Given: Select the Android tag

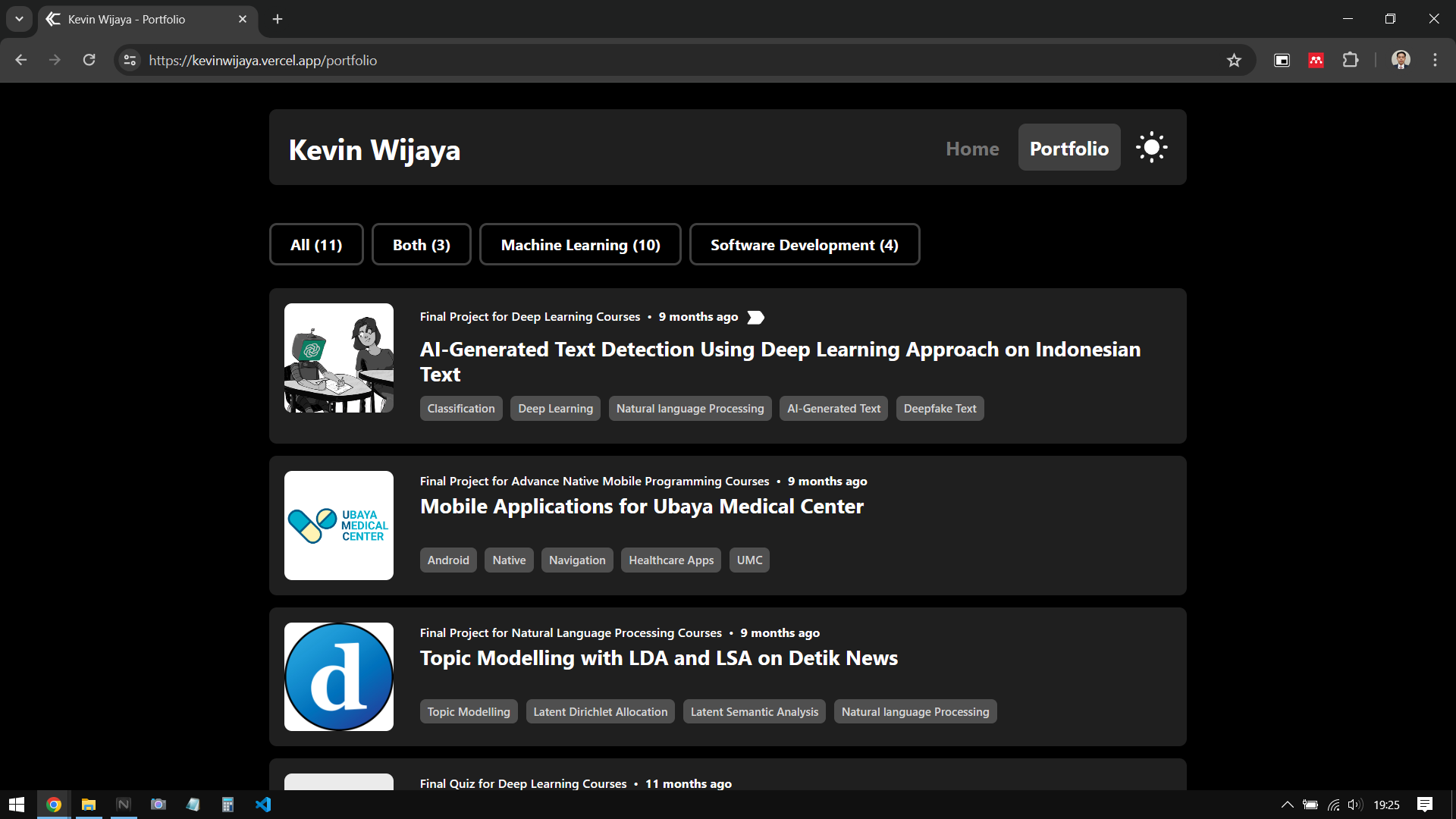Looking at the screenshot, I should [448, 560].
